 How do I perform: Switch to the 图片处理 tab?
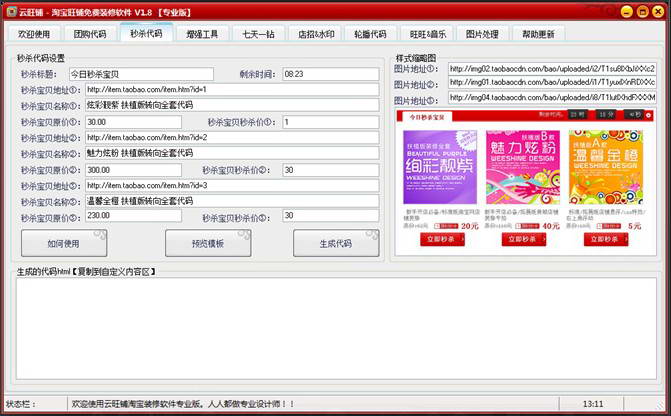point(483,34)
